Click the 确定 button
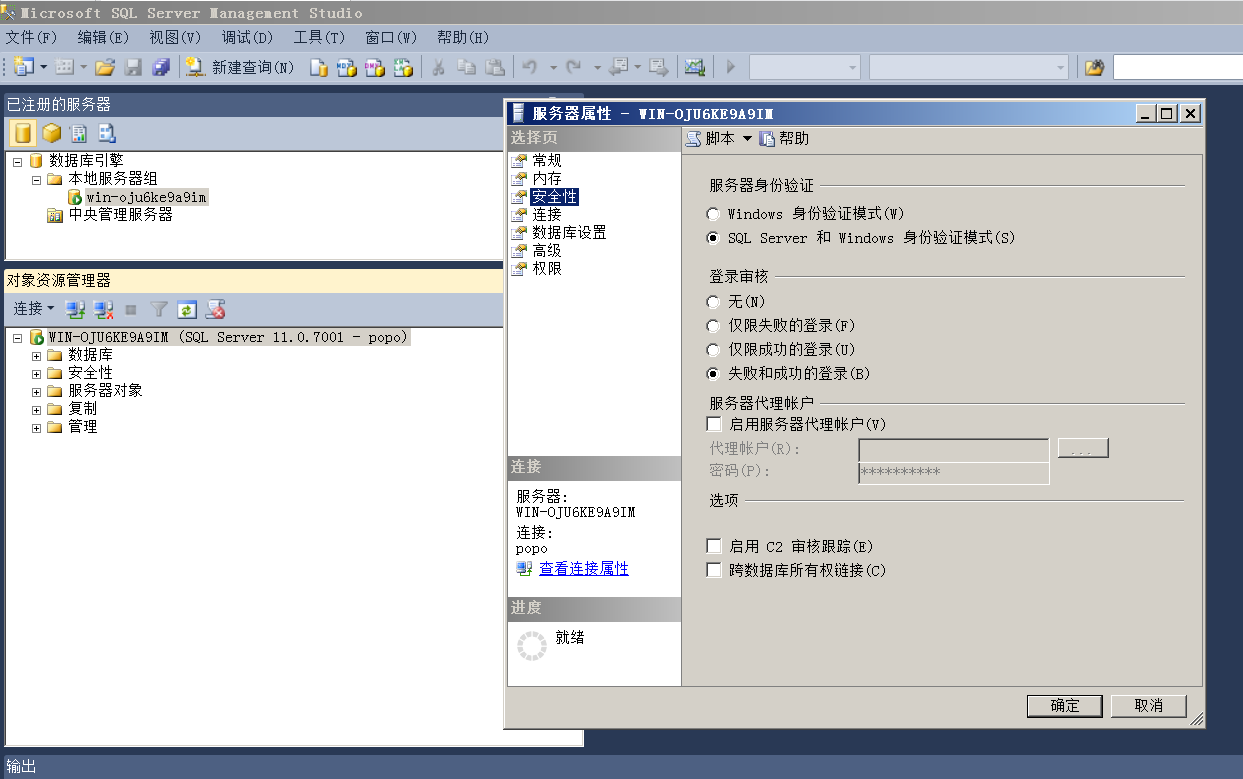 tap(1065, 706)
